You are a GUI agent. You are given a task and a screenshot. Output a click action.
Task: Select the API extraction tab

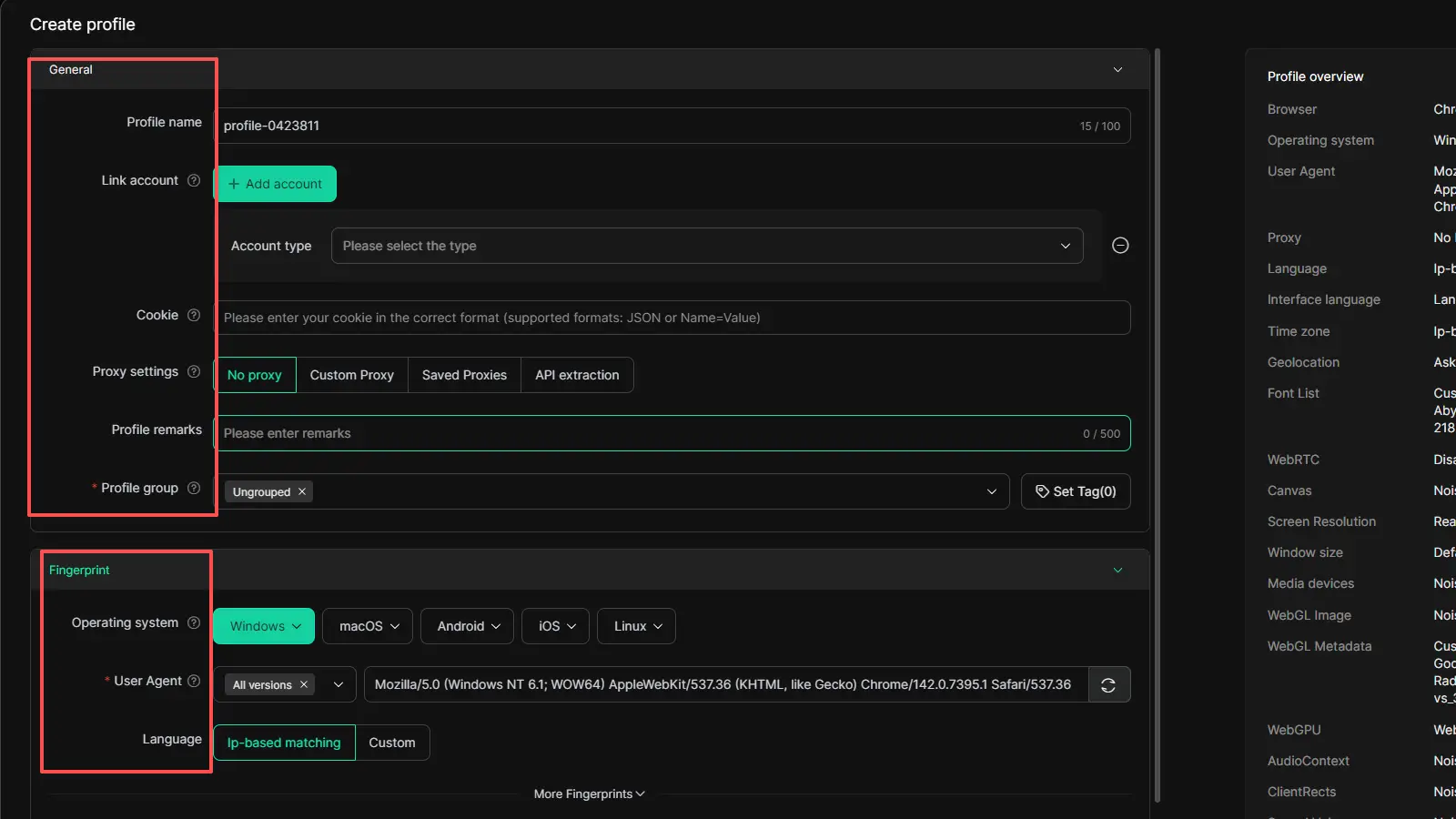[x=577, y=375]
